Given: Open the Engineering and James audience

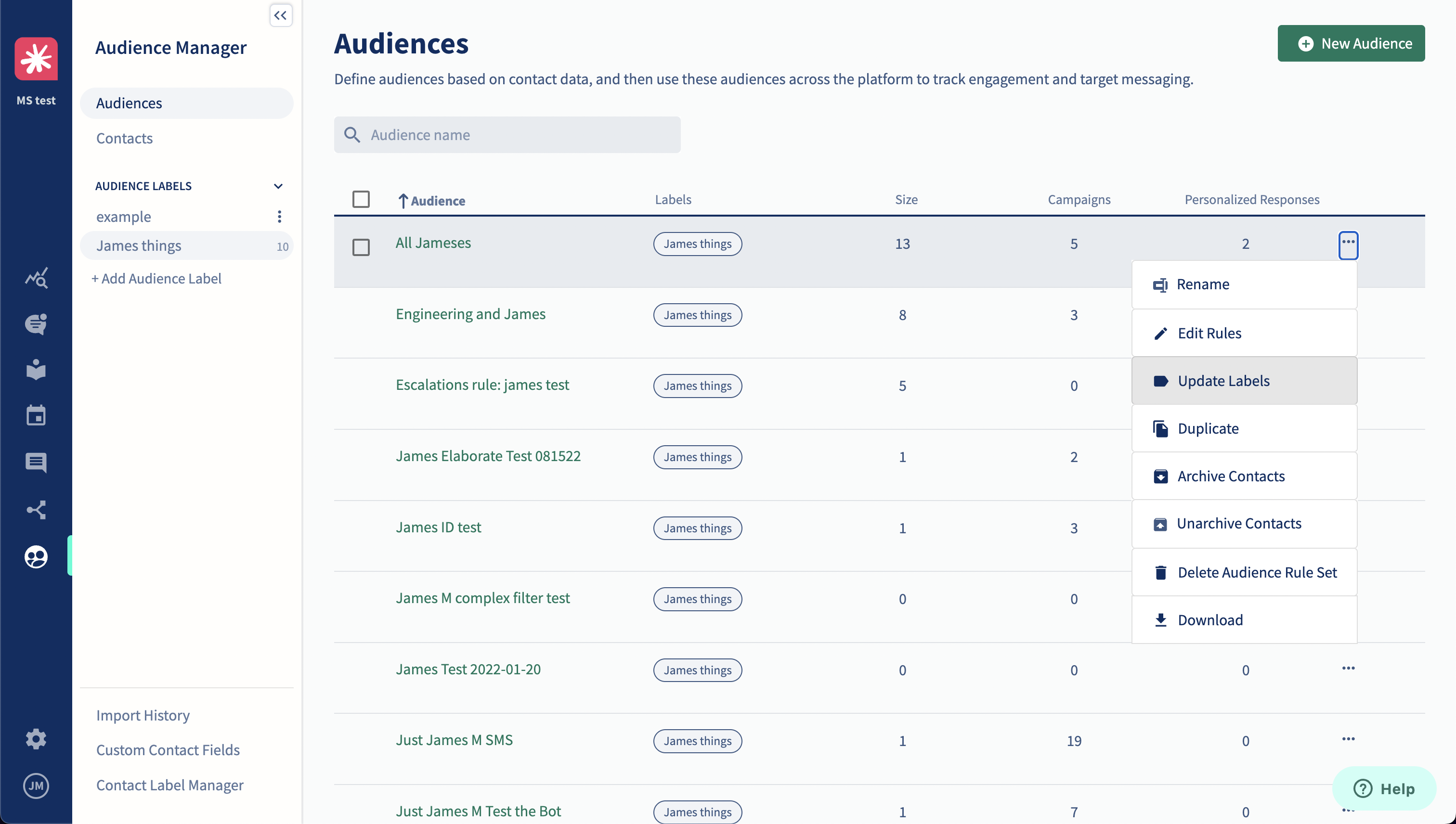Looking at the screenshot, I should tap(470, 314).
